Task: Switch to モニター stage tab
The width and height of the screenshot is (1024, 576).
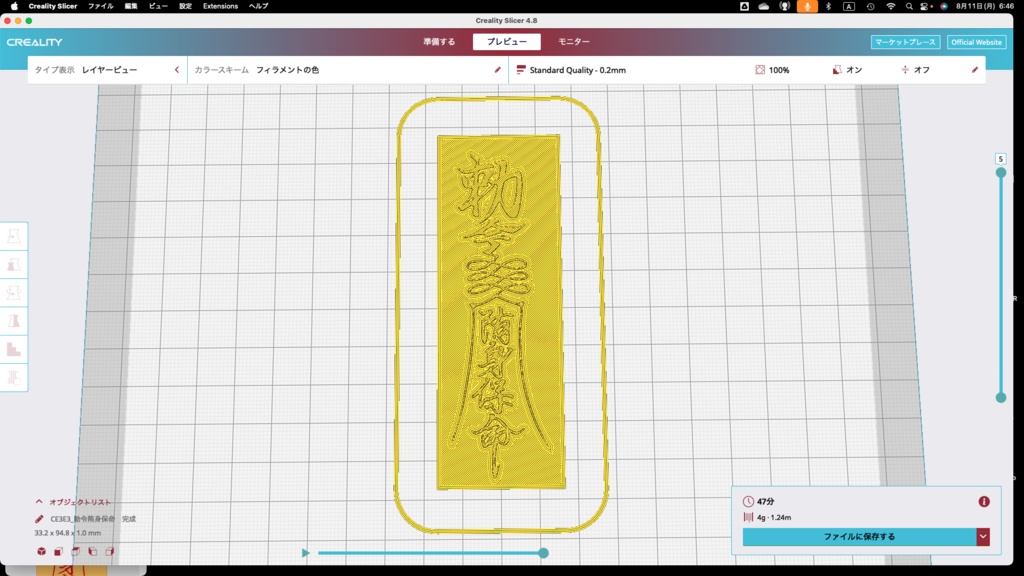Action: pos(574,42)
